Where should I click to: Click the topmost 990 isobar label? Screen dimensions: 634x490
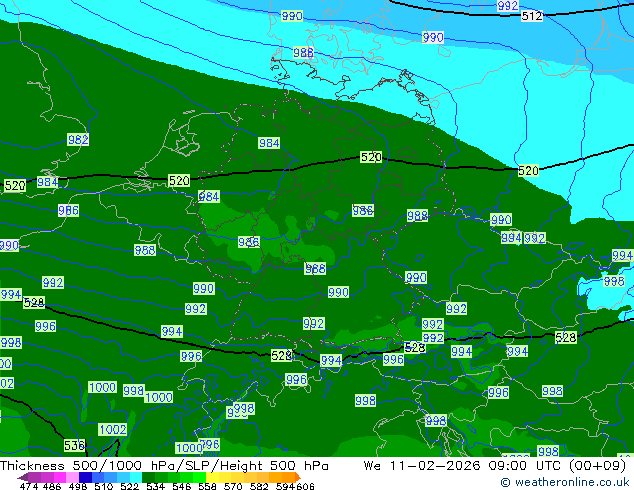click(292, 16)
